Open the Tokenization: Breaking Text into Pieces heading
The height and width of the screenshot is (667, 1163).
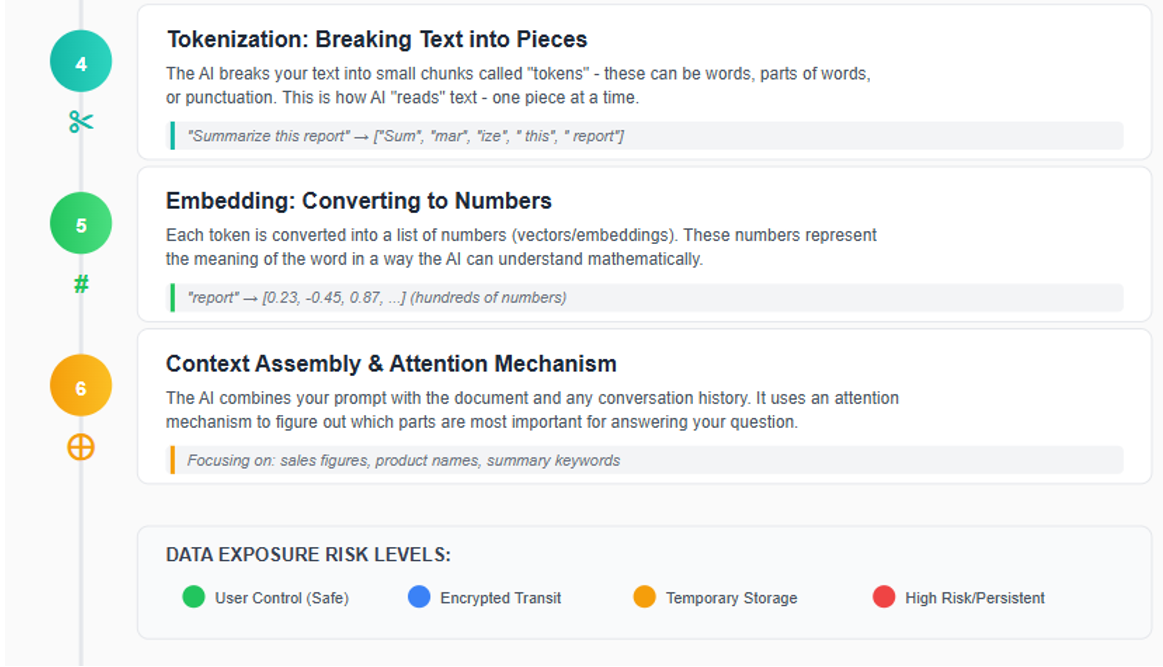pos(376,40)
